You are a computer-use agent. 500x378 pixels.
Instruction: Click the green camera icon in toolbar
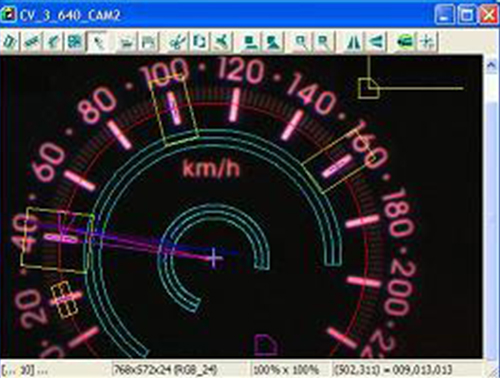(405, 42)
